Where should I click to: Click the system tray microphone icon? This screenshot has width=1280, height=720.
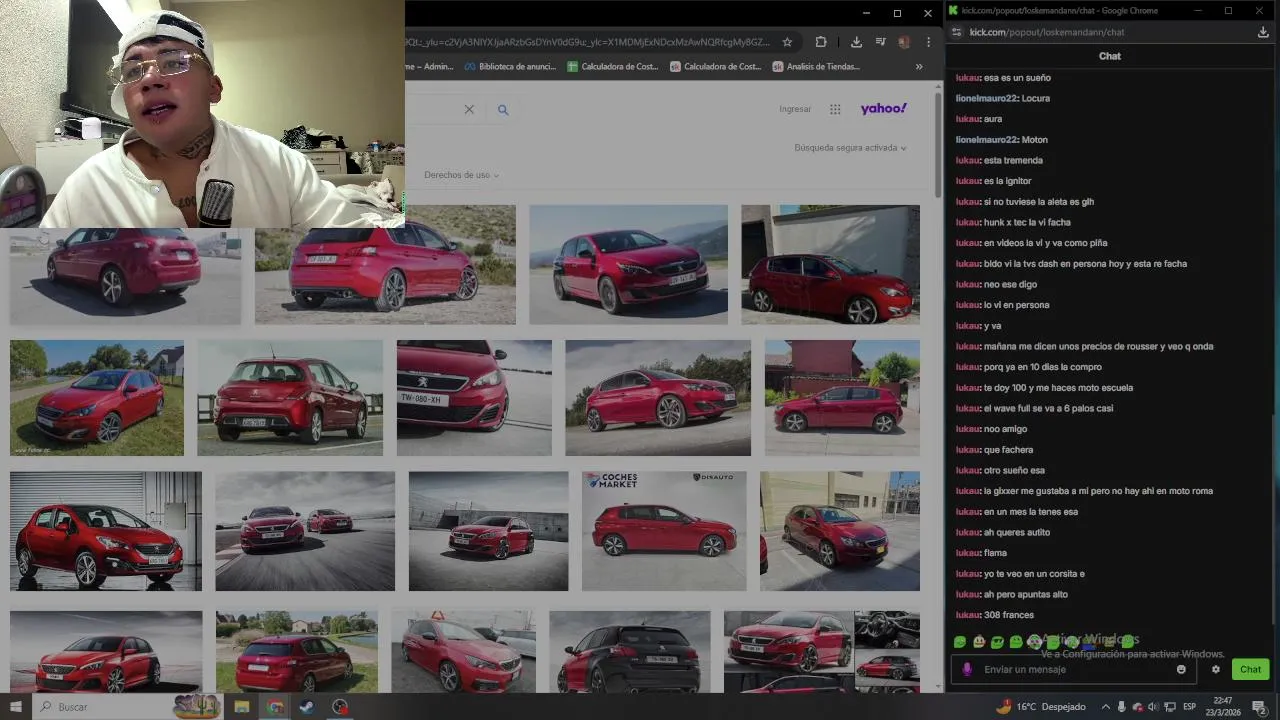point(1122,706)
